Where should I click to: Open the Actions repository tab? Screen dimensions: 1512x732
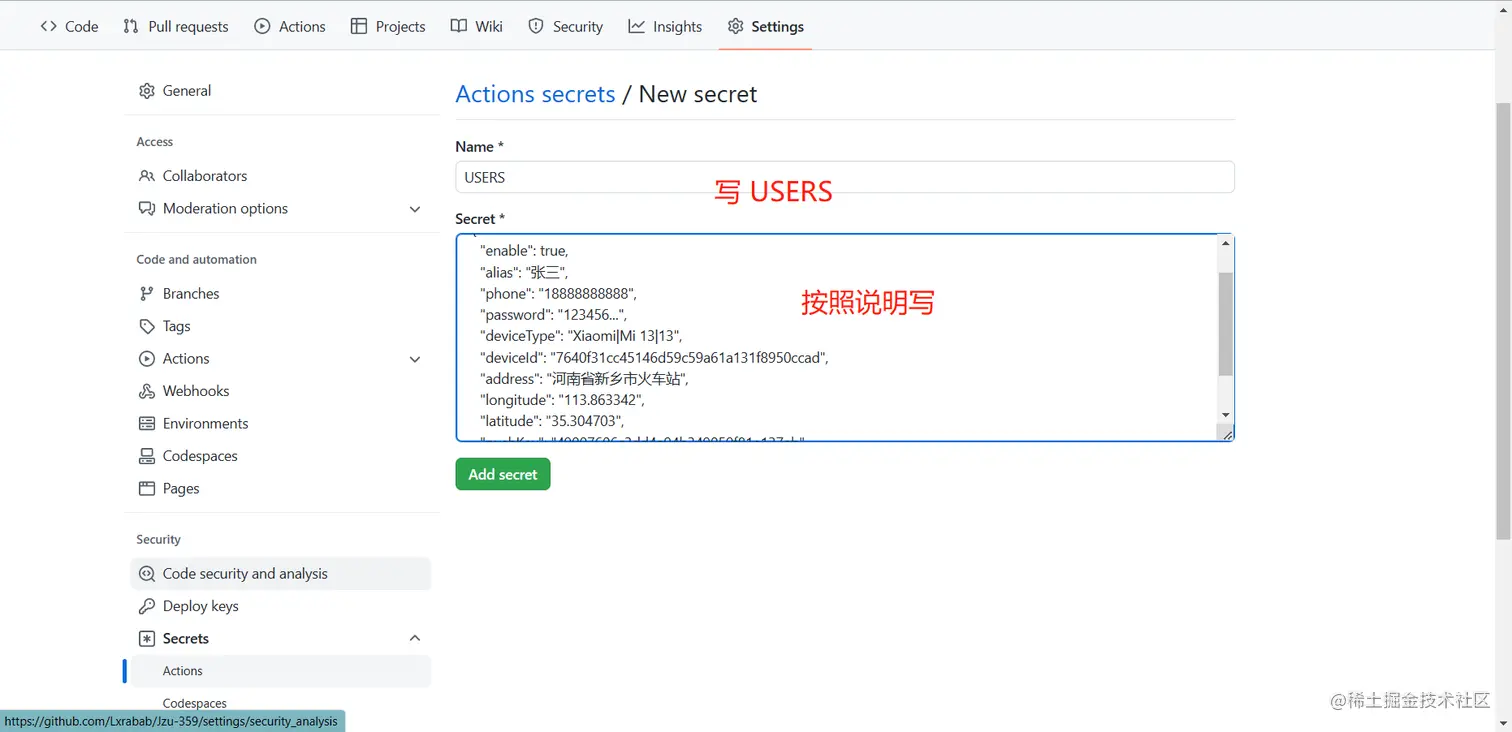(x=290, y=27)
